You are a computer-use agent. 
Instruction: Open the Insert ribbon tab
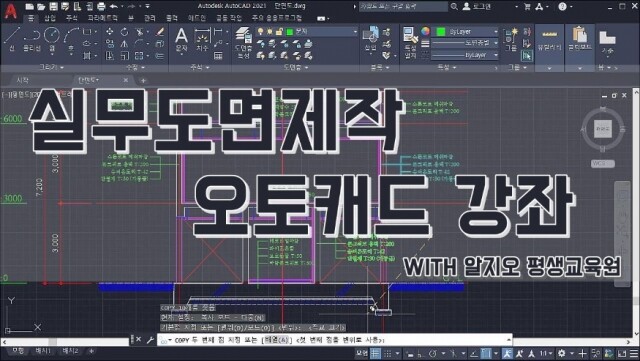[x=50, y=18]
